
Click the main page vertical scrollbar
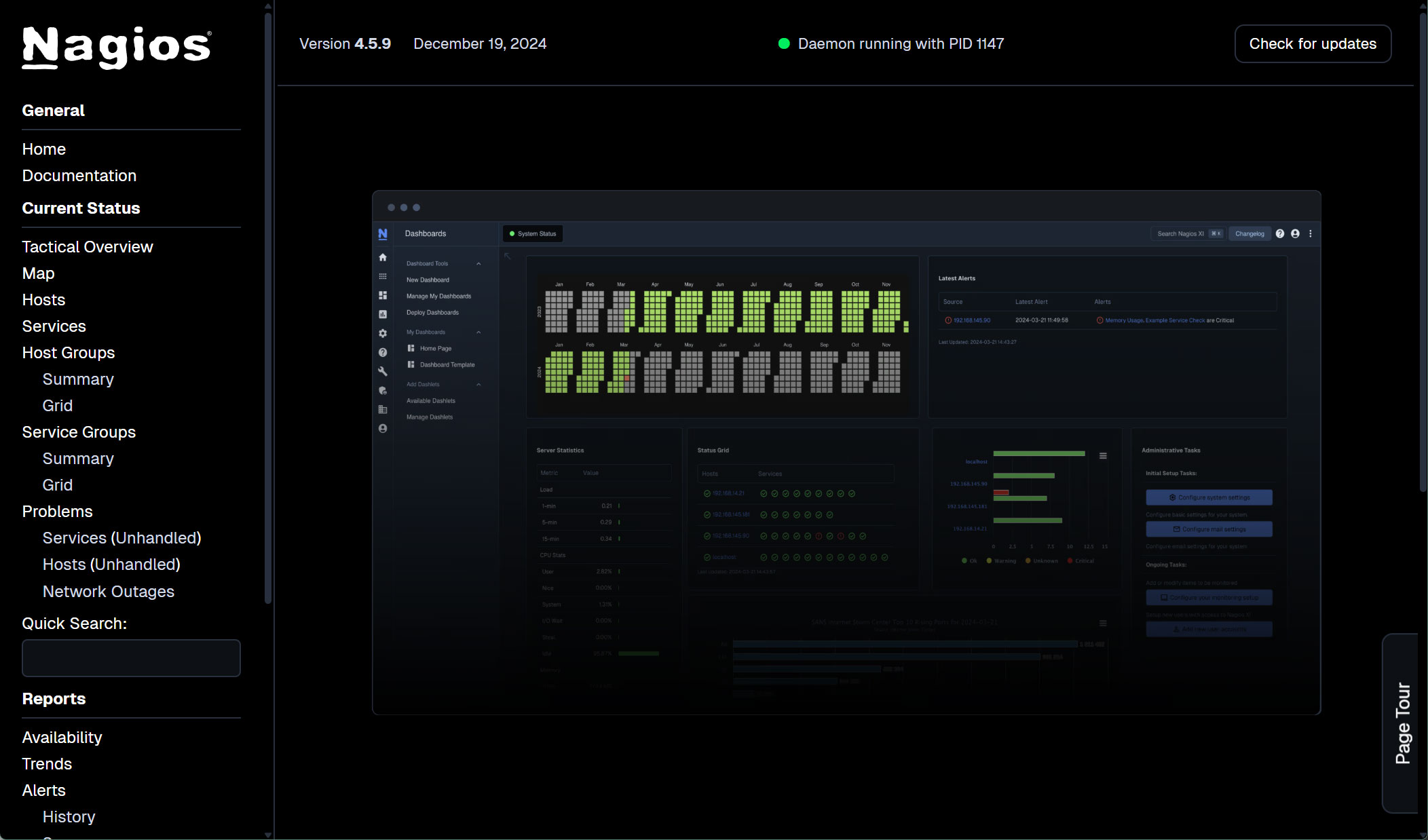tap(1423, 251)
